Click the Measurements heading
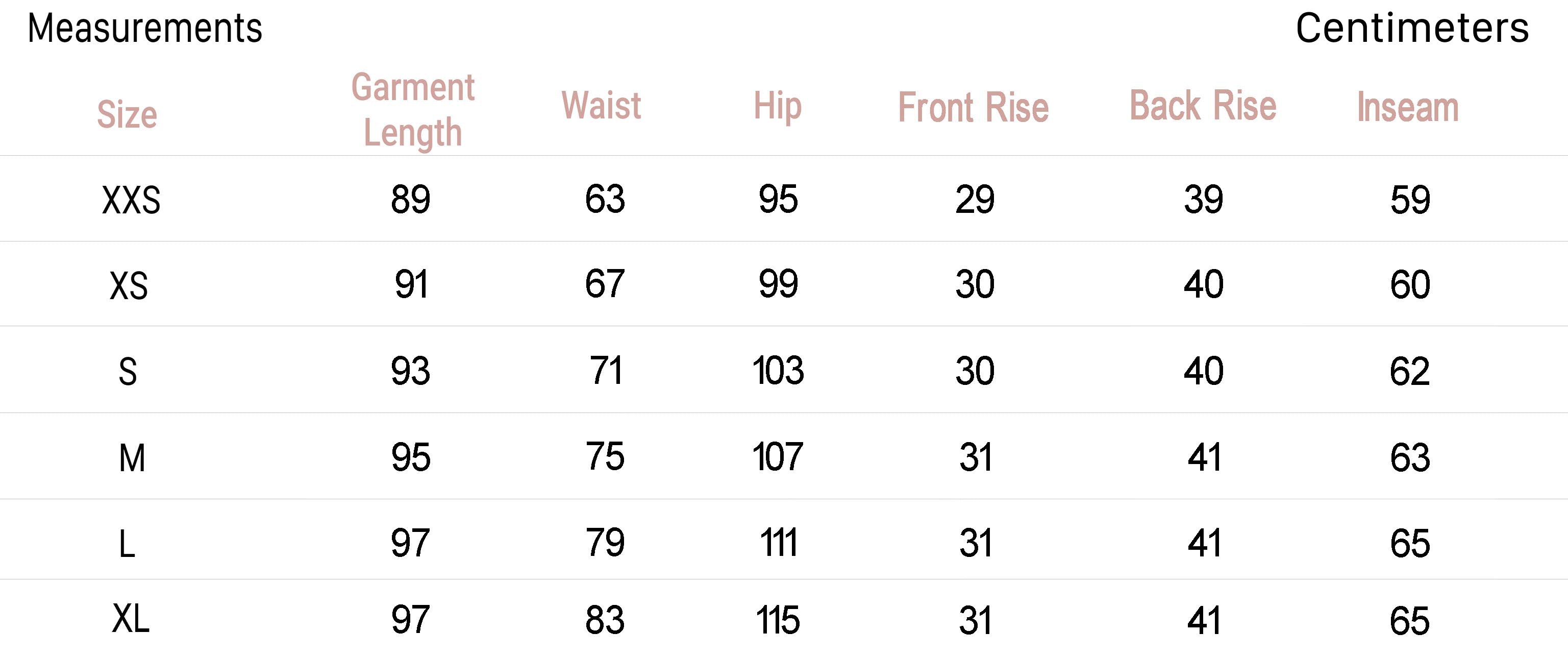 145,29
